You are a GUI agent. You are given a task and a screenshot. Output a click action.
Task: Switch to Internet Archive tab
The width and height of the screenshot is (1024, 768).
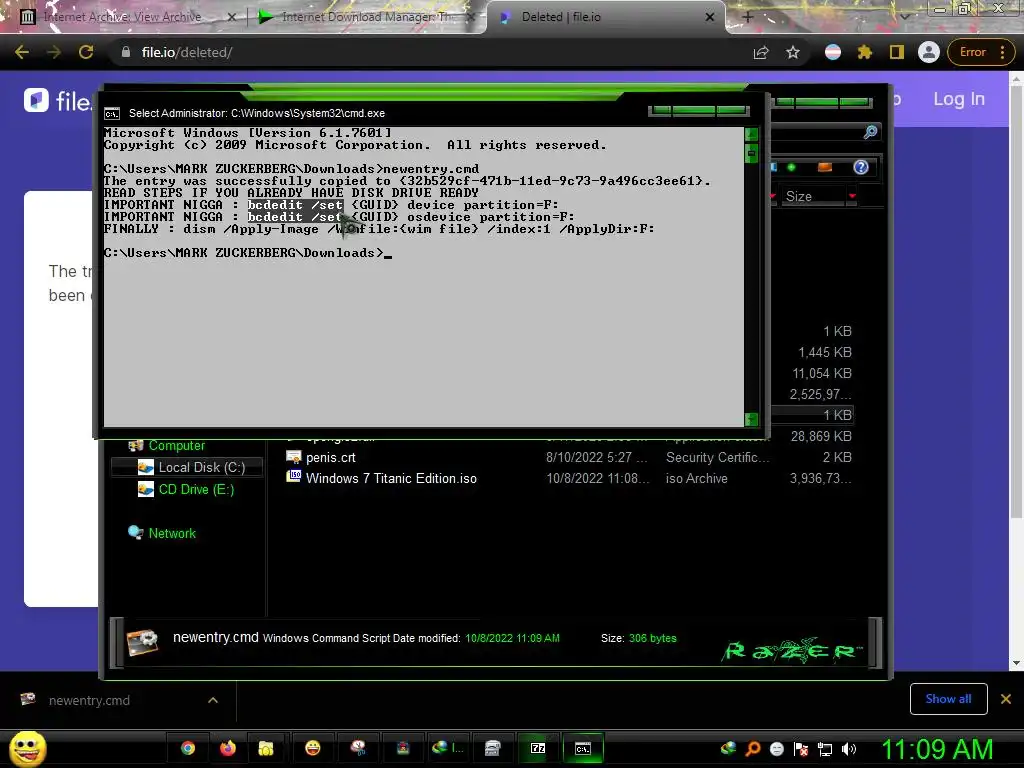click(x=123, y=17)
